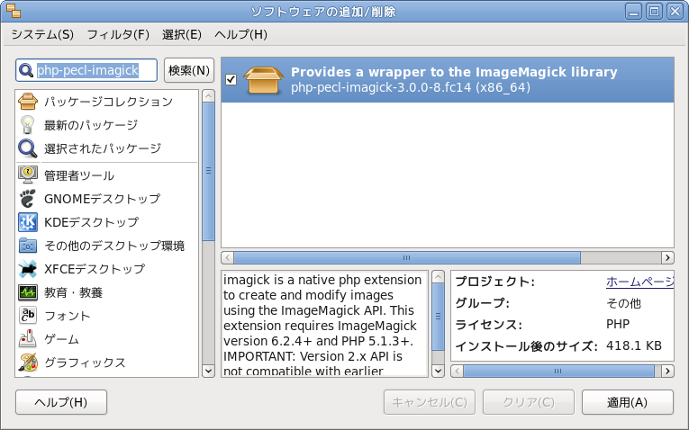
Task: Click category list scrollbar down arrow
Action: click(208, 371)
